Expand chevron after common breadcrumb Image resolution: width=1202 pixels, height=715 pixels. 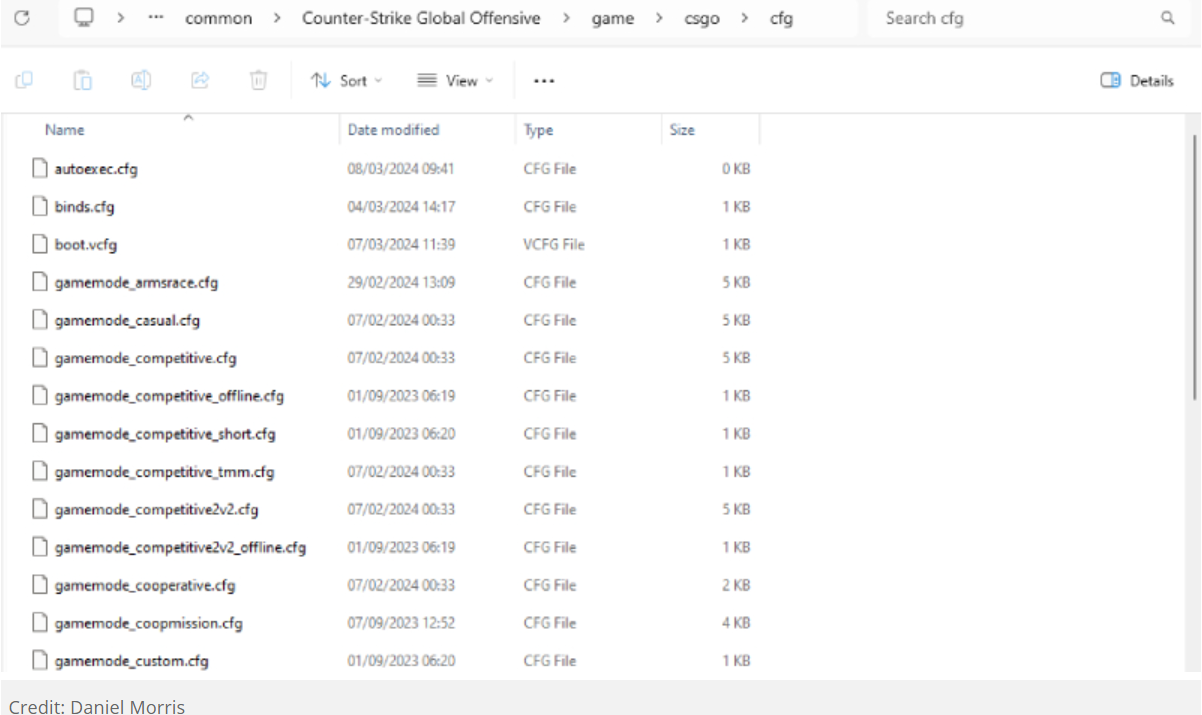point(278,18)
